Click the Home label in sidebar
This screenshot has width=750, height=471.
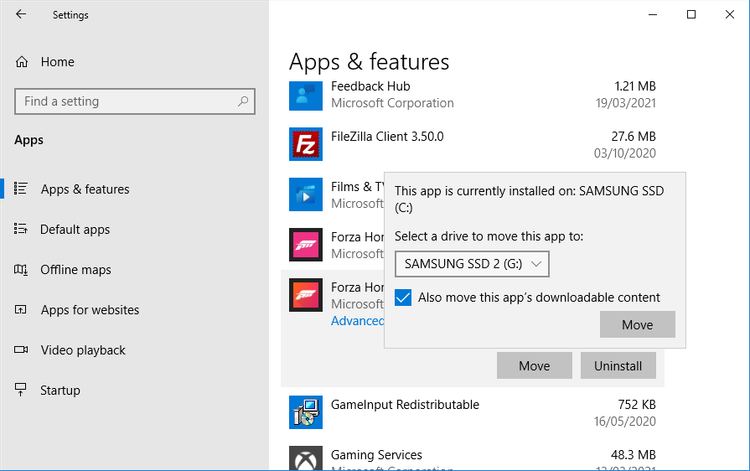click(57, 62)
